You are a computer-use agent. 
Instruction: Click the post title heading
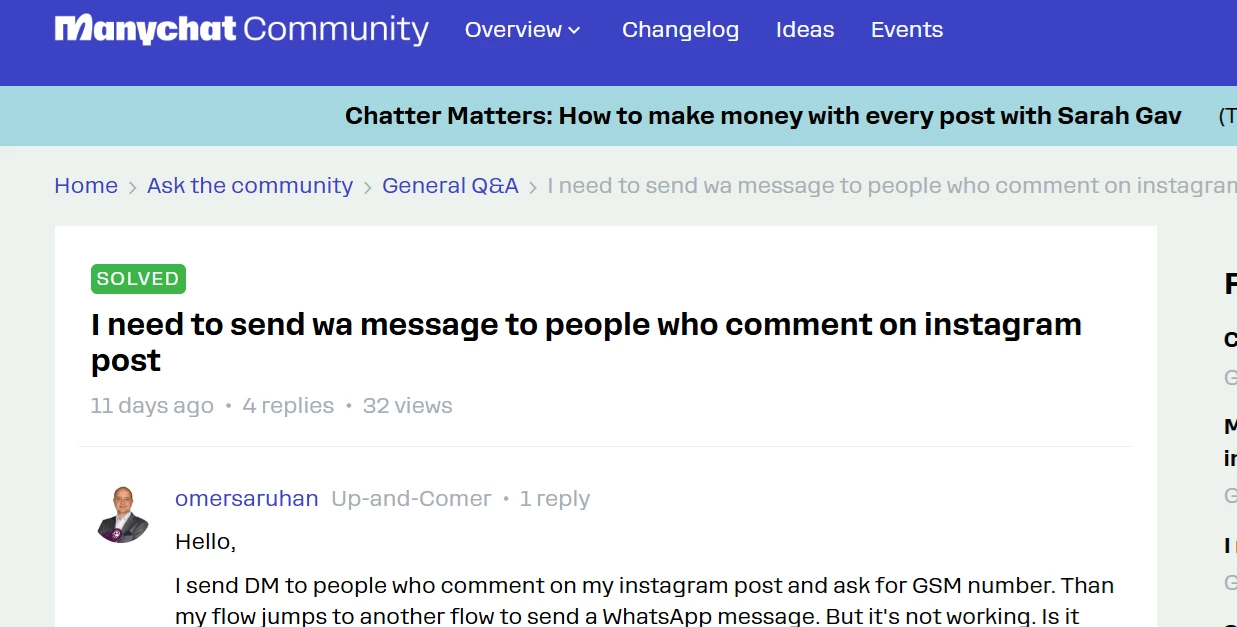pos(586,342)
